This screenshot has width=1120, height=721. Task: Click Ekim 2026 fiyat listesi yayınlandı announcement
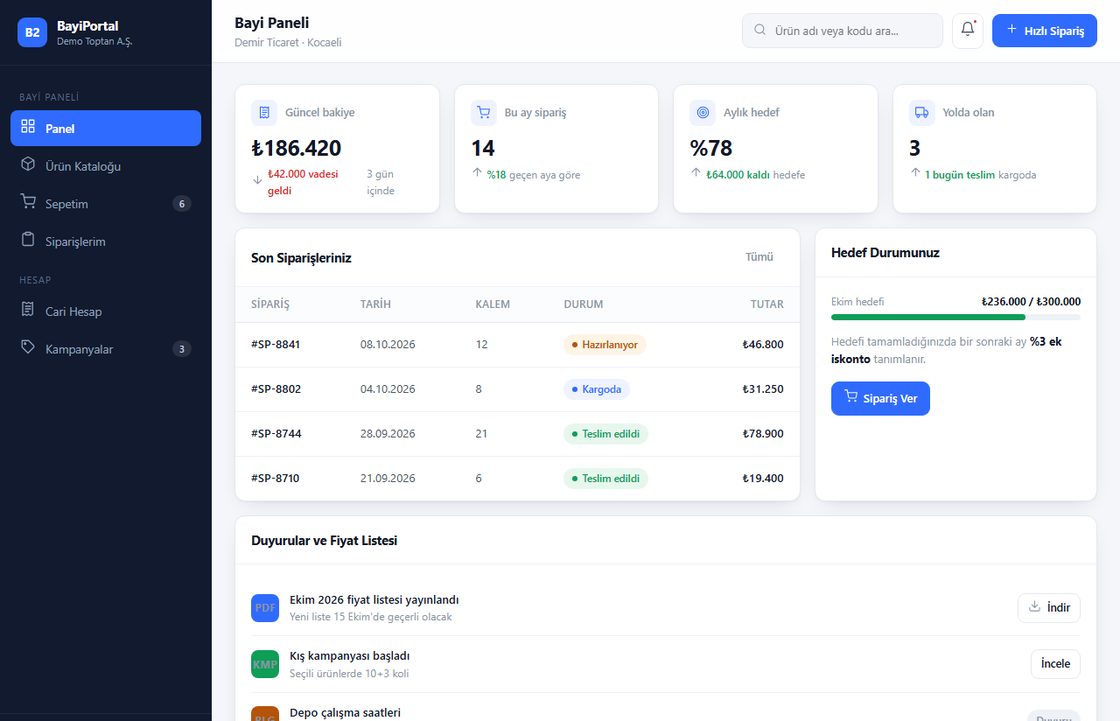click(x=374, y=600)
